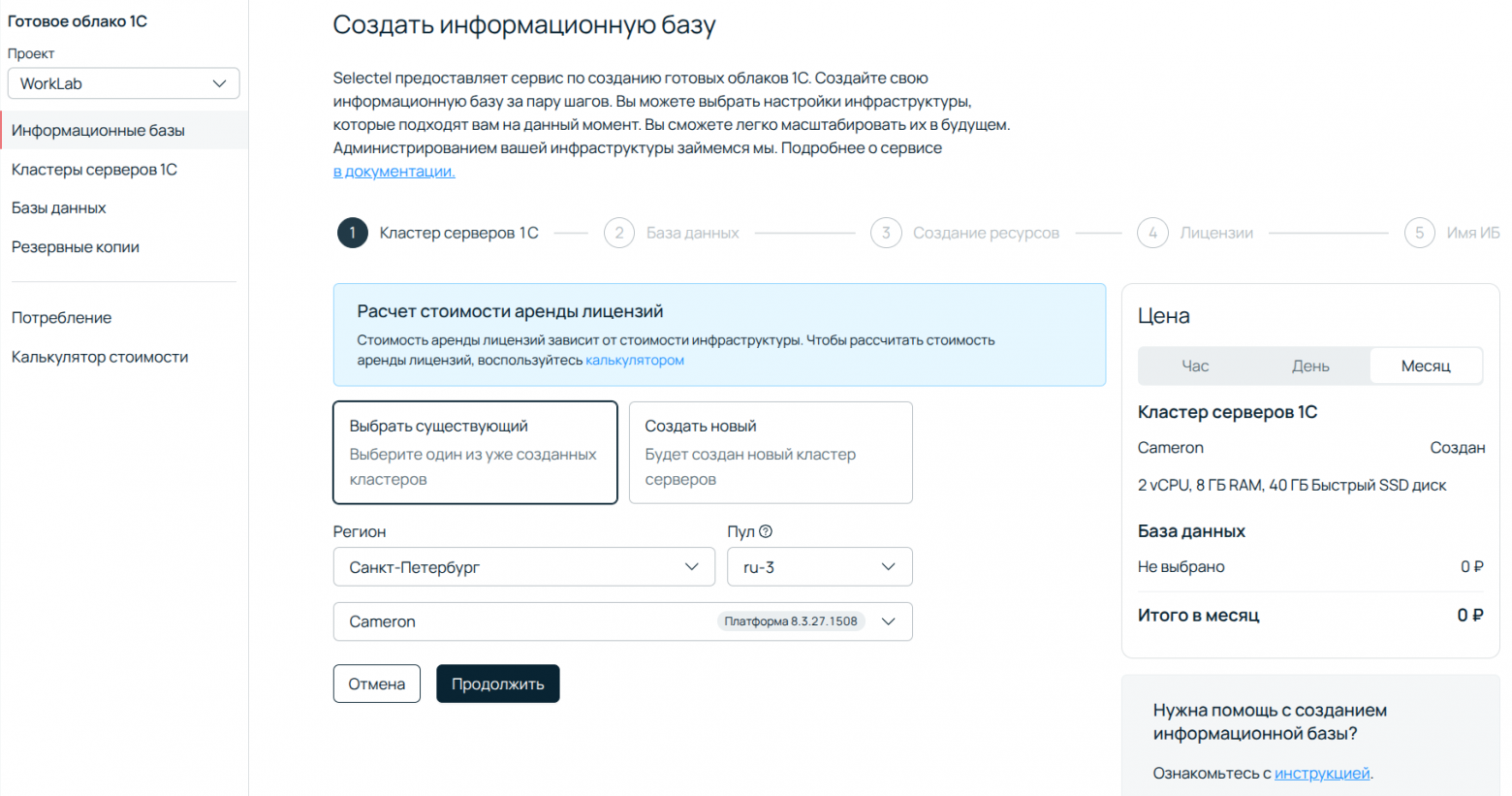Expand the Регион Санкт-Петербург dropdown
This screenshot has height=796, width=1512.
524,567
